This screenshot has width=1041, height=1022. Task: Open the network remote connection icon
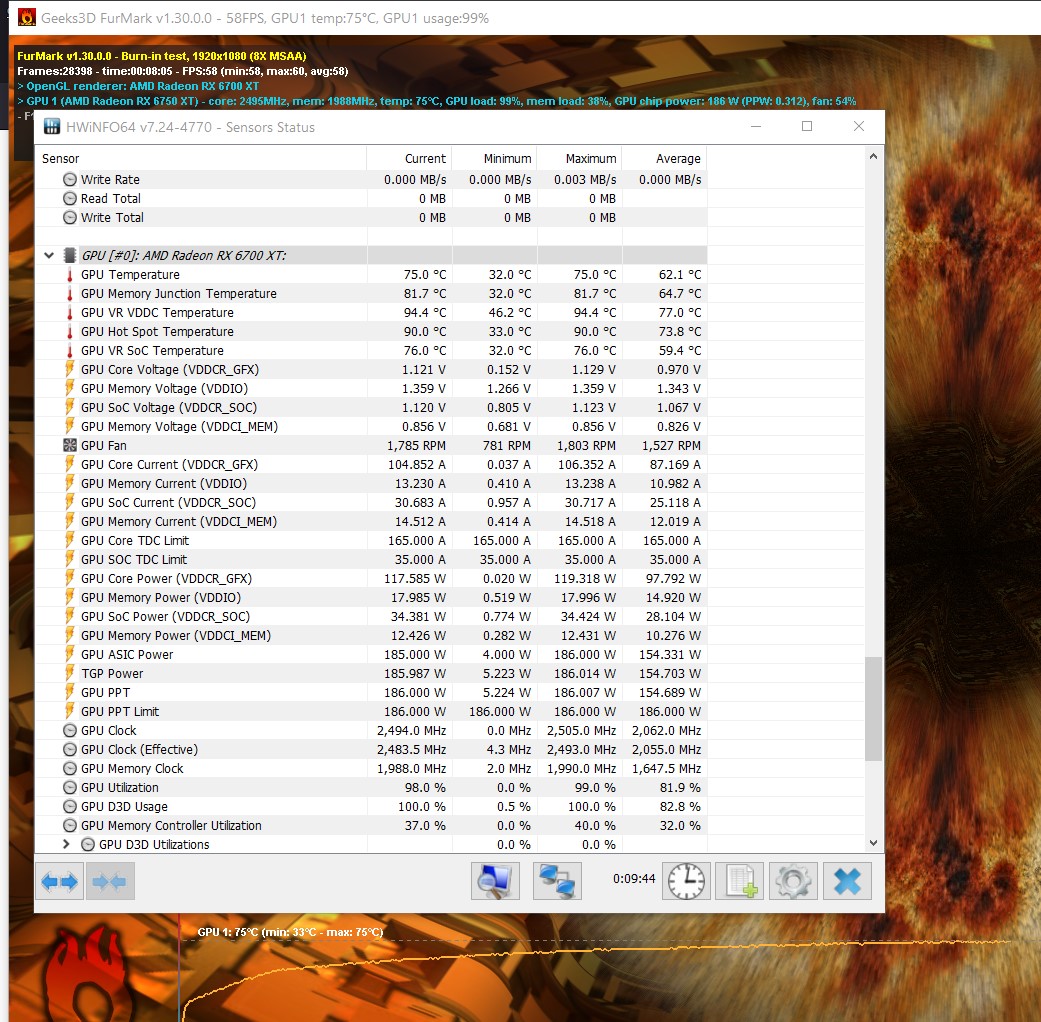coord(557,881)
